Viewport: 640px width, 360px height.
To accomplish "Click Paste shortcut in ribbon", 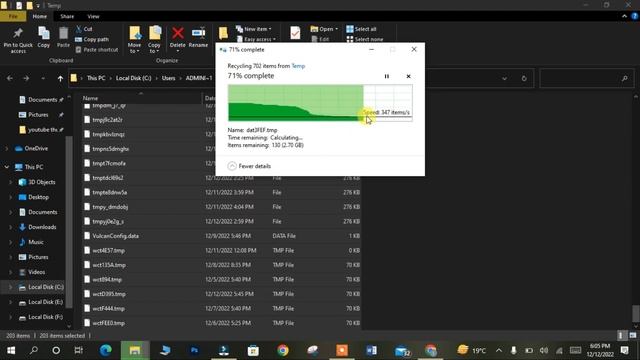I will [x=97, y=50].
